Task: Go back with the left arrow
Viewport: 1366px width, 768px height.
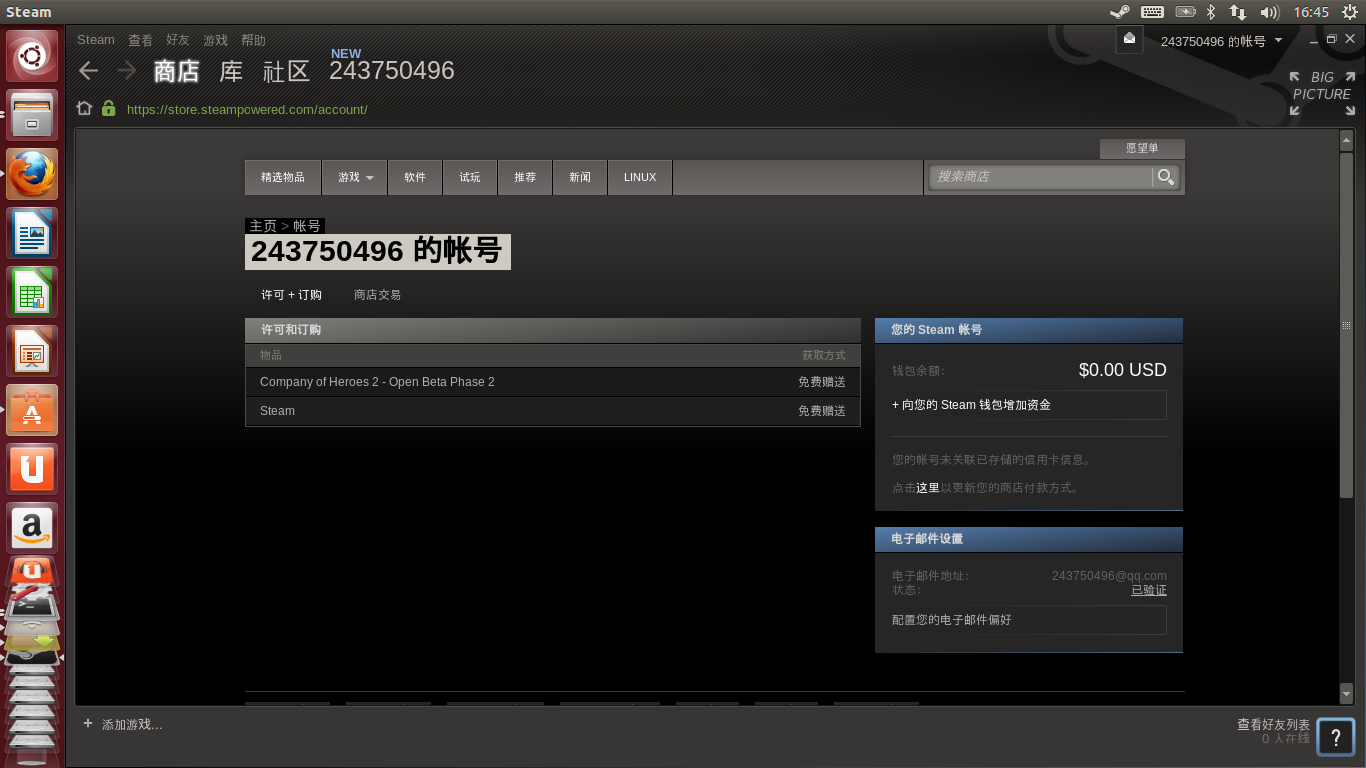Action: [x=89, y=71]
